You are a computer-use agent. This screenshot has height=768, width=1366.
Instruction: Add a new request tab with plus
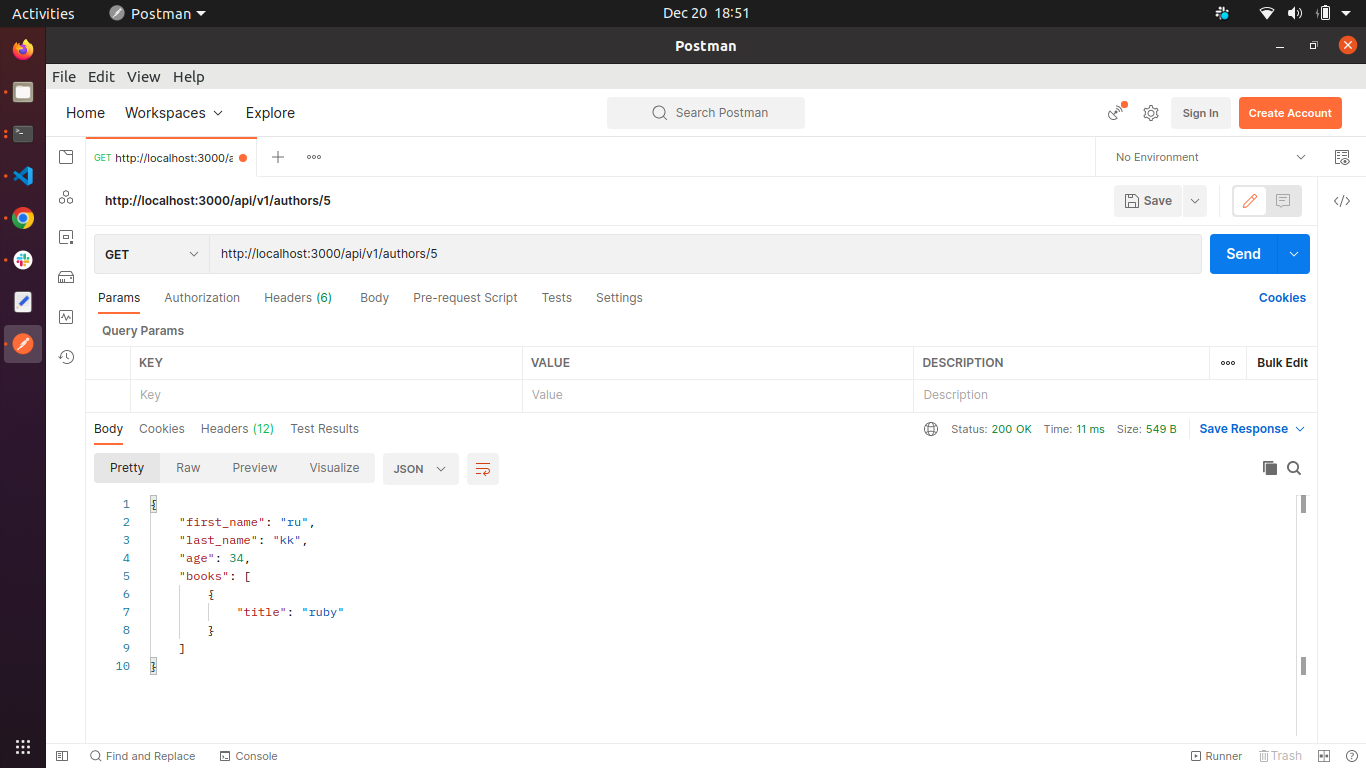tap(278, 157)
